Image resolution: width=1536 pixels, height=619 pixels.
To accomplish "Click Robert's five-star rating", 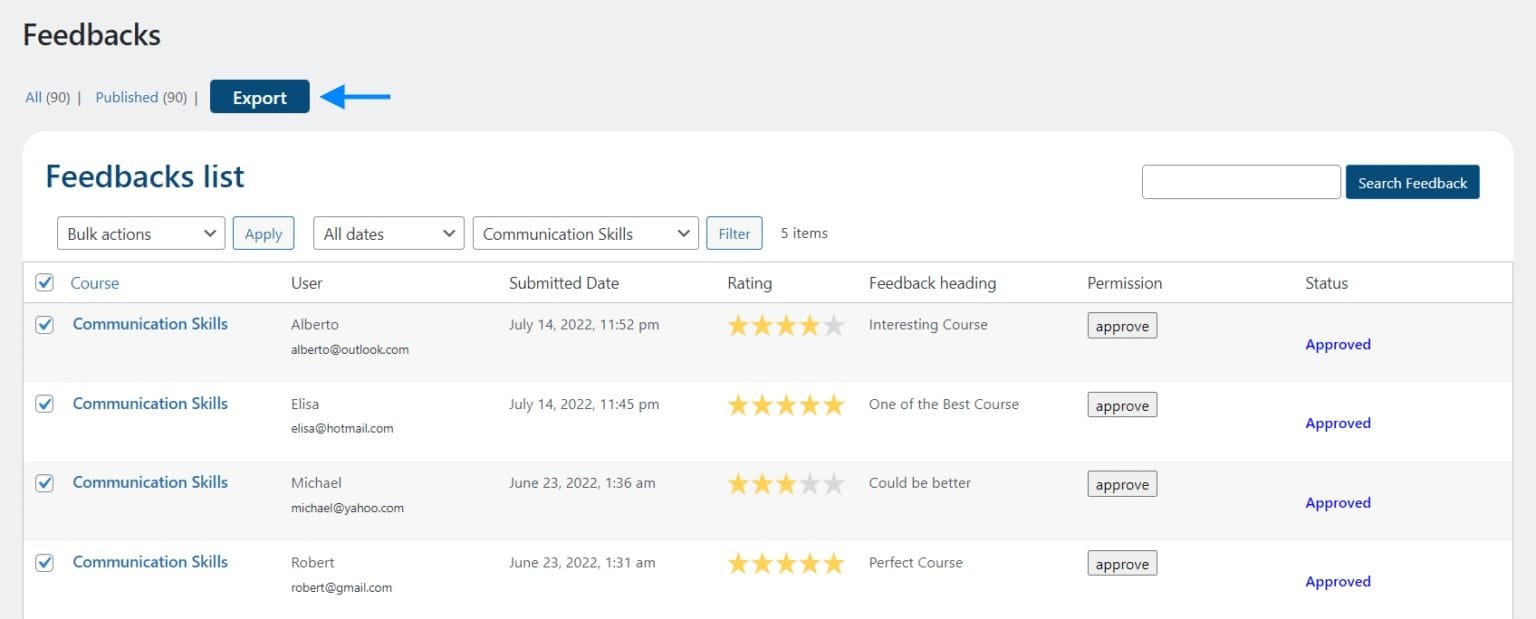I will click(x=786, y=563).
